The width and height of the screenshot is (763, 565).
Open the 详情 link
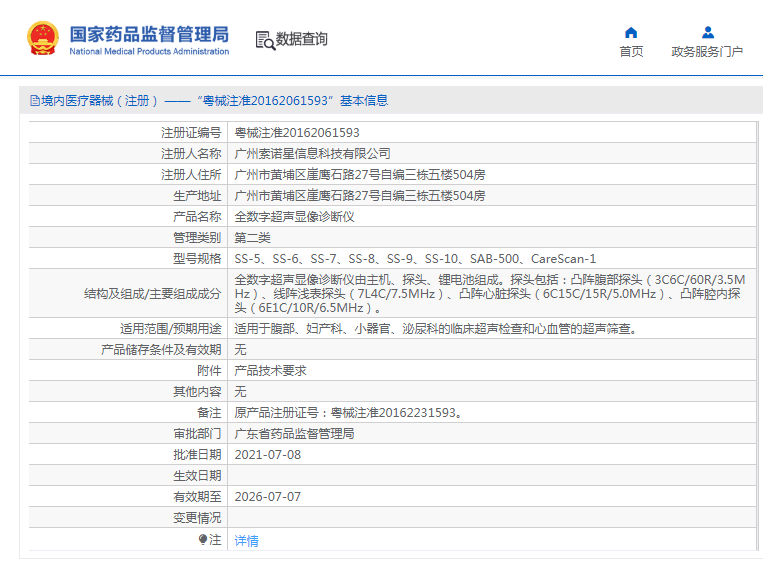246,541
